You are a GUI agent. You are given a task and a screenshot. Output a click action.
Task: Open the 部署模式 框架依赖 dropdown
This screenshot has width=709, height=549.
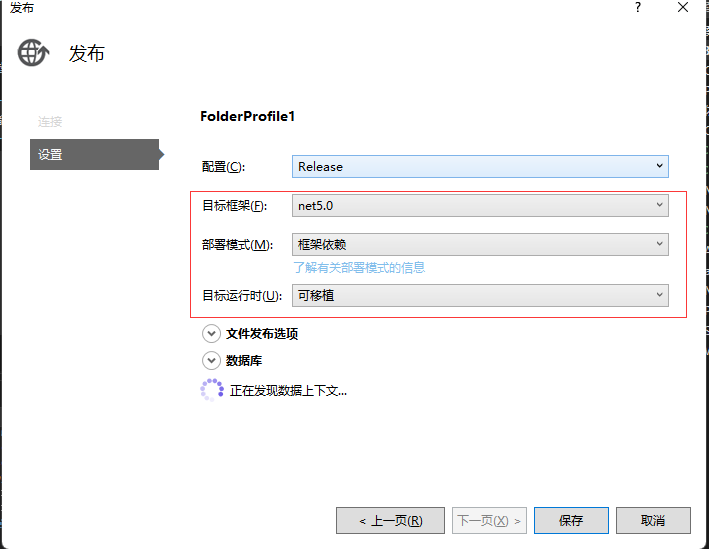pos(480,244)
